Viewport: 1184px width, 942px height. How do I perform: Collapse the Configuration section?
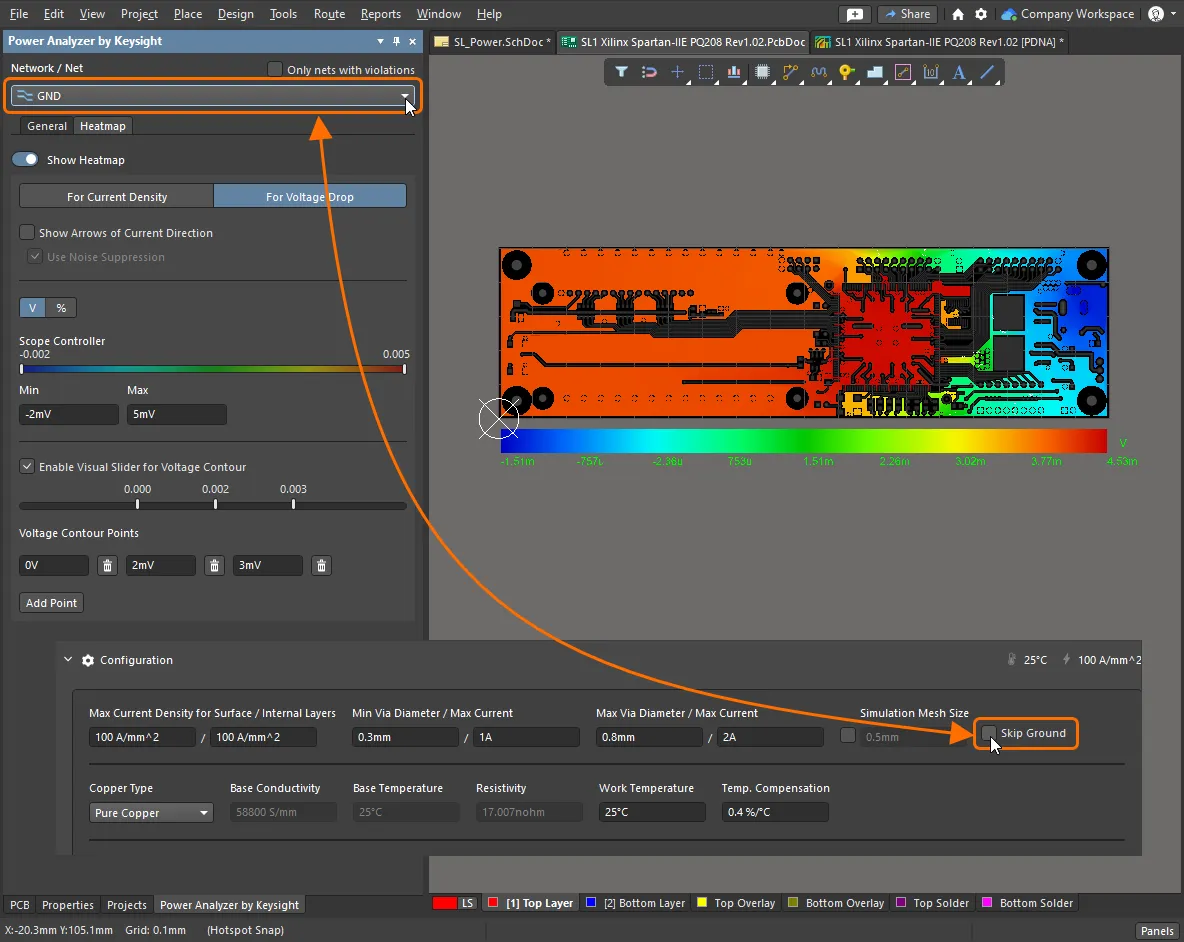pos(68,660)
